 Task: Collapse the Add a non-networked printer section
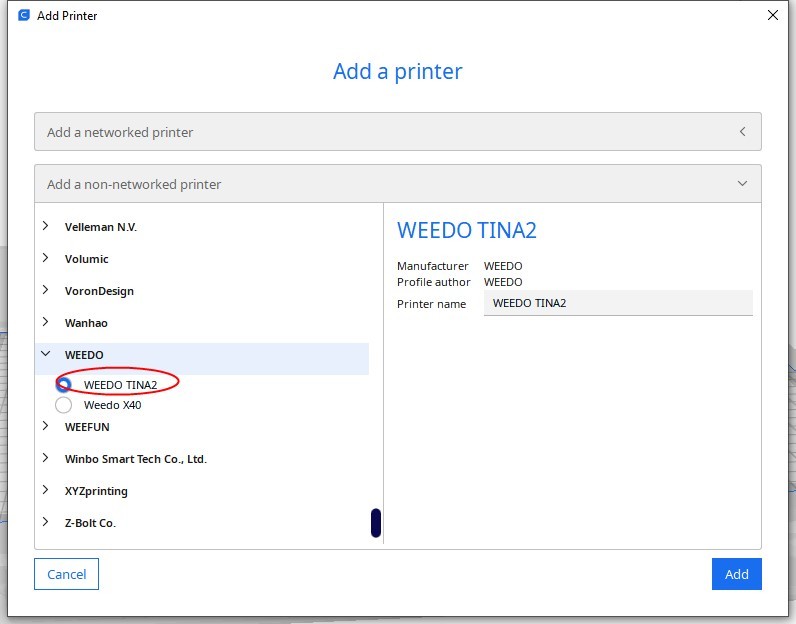click(x=397, y=184)
